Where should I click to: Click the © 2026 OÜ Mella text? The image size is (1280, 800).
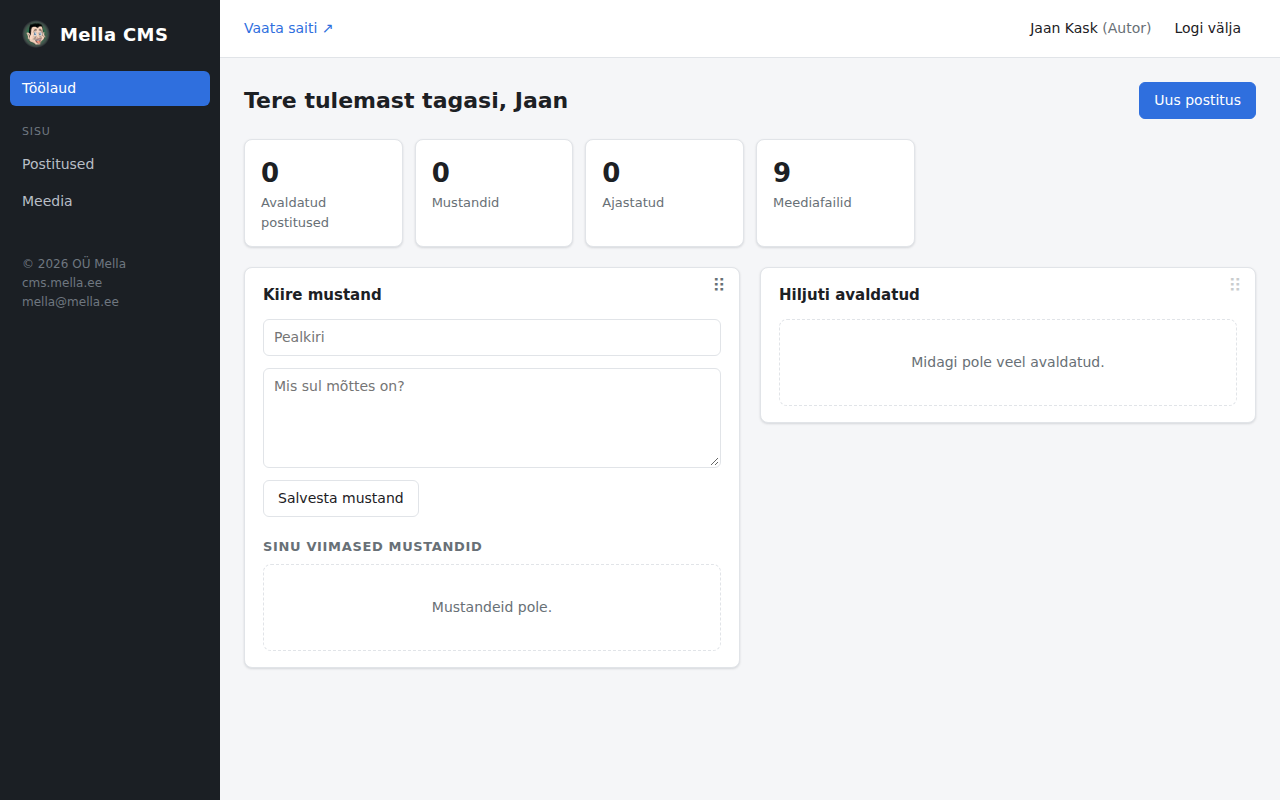(74, 264)
